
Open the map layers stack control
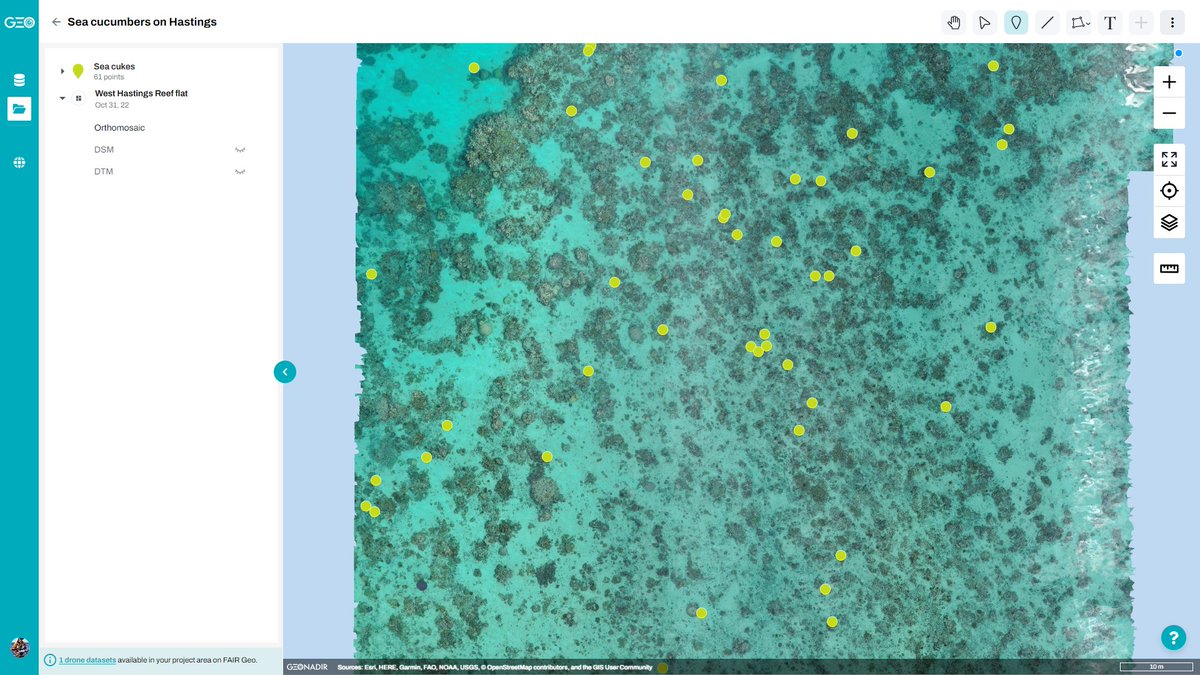[x=1169, y=222]
